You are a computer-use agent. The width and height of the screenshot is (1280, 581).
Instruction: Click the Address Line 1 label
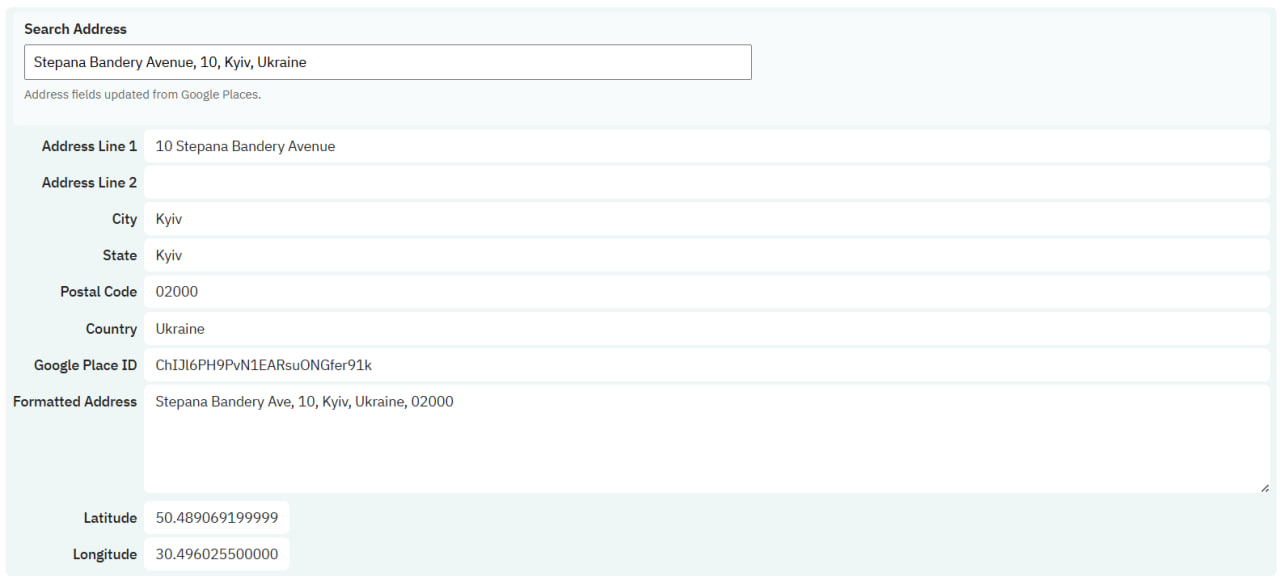click(89, 146)
